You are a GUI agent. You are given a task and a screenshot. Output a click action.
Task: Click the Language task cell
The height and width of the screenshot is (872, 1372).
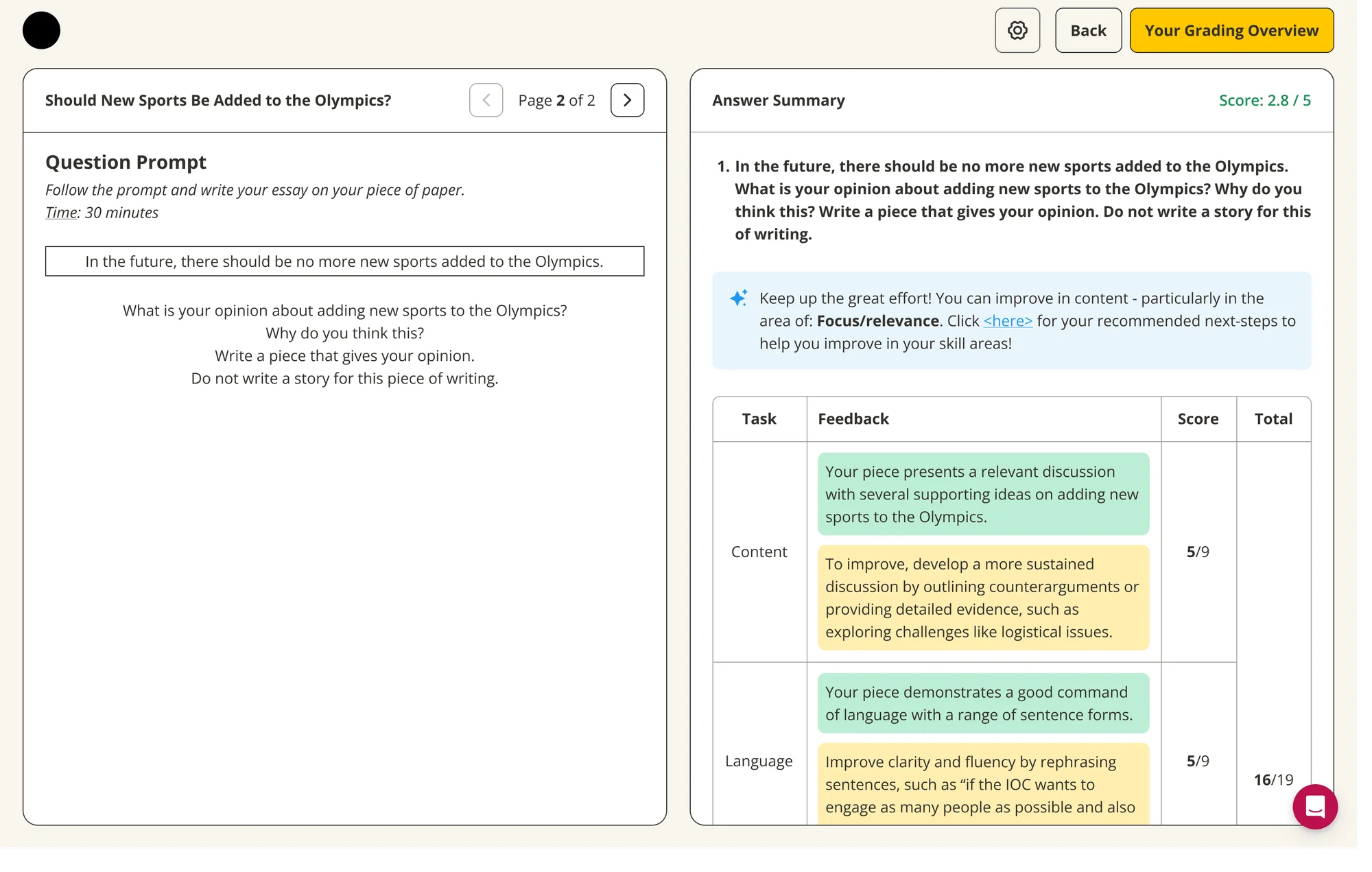click(759, 761)
